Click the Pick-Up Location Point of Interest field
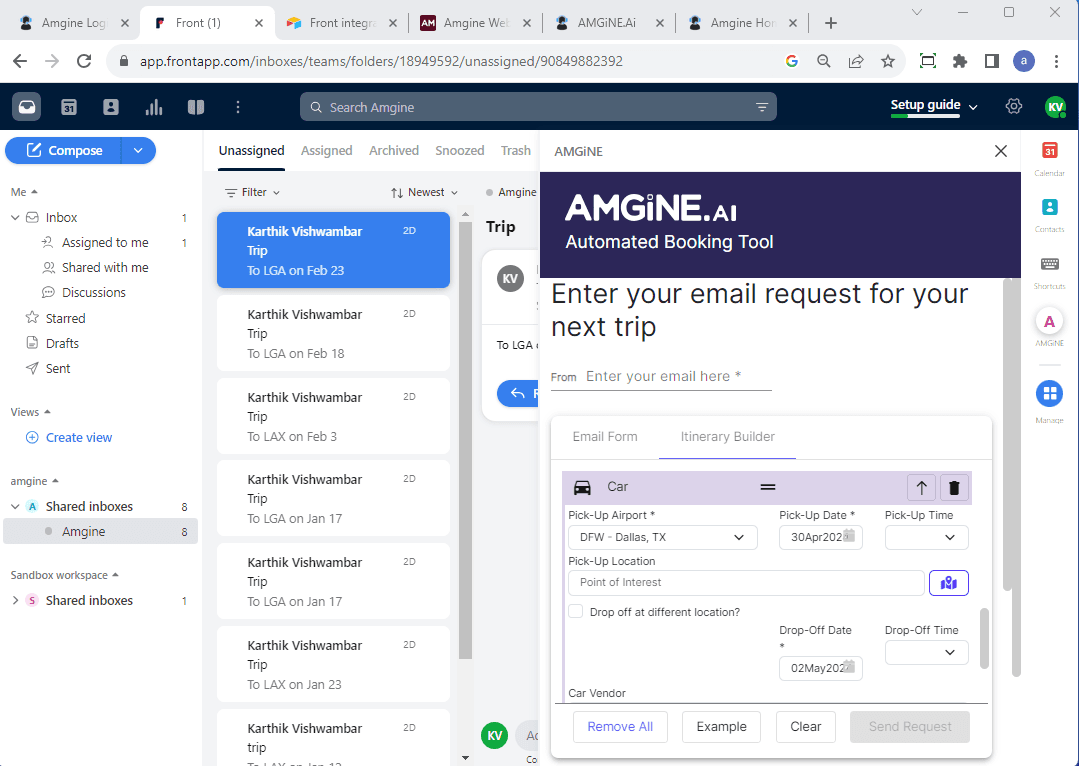 coord(746,583)
